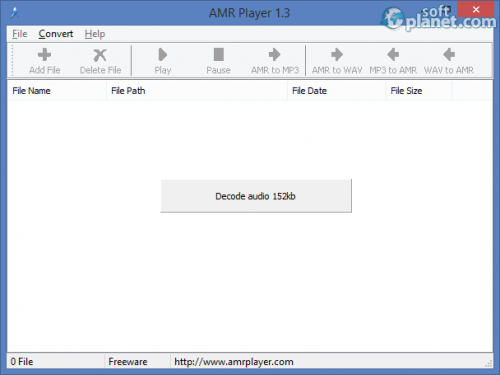Click the AMR Player app icon in title bar
This screenshot has width=500, height=375.
15,13
